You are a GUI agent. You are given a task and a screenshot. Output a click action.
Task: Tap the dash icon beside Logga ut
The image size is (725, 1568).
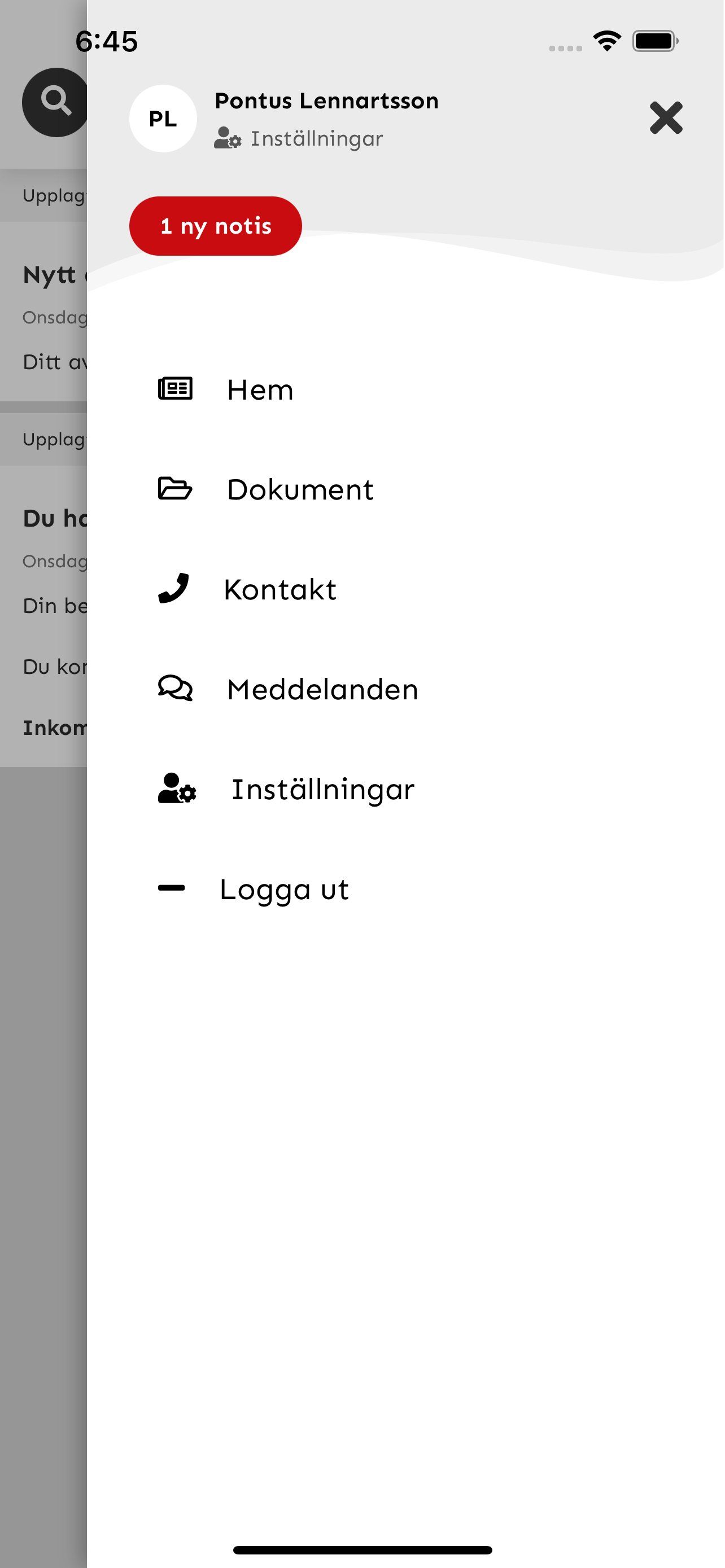(x=171, y=888)
